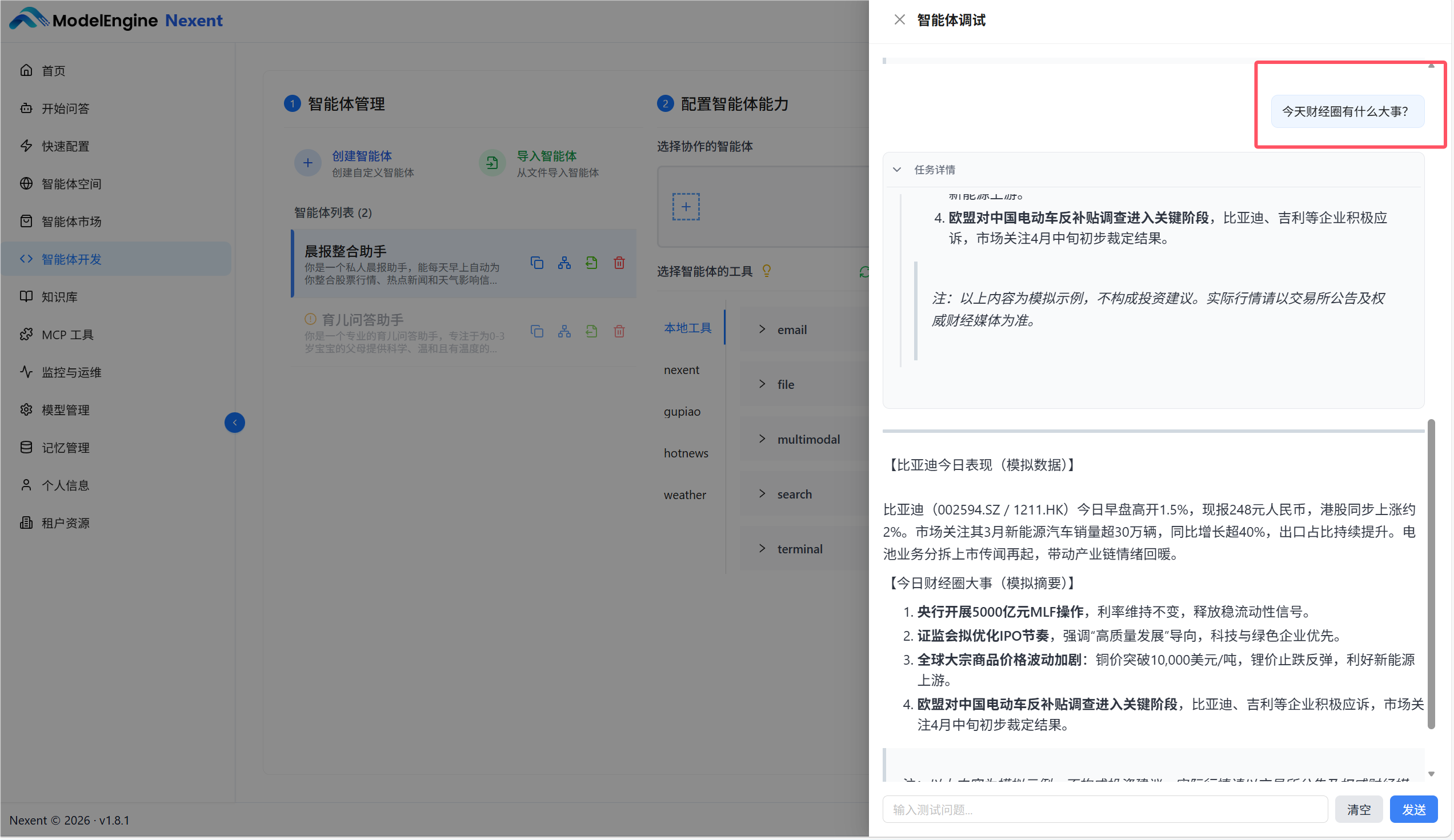Viewport: 1454px width, 840px height.
Task: Delete the 育儿问答助手 agent
Action: click(619, 332)
